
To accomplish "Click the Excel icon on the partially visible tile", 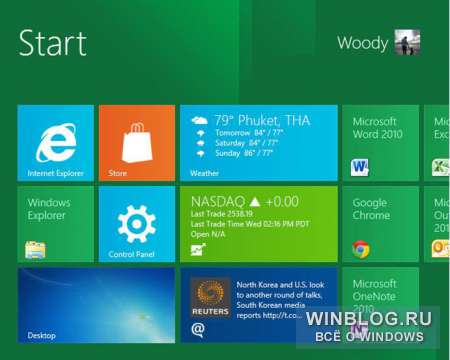I will (x=441, y=167).
